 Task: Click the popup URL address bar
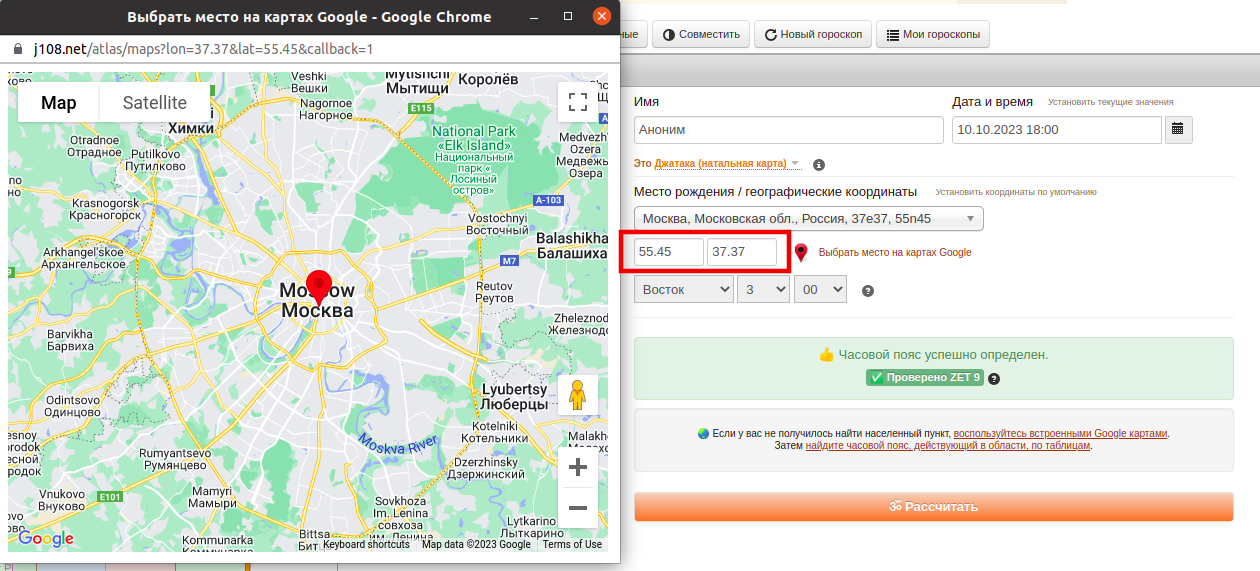tap(310, 49)
